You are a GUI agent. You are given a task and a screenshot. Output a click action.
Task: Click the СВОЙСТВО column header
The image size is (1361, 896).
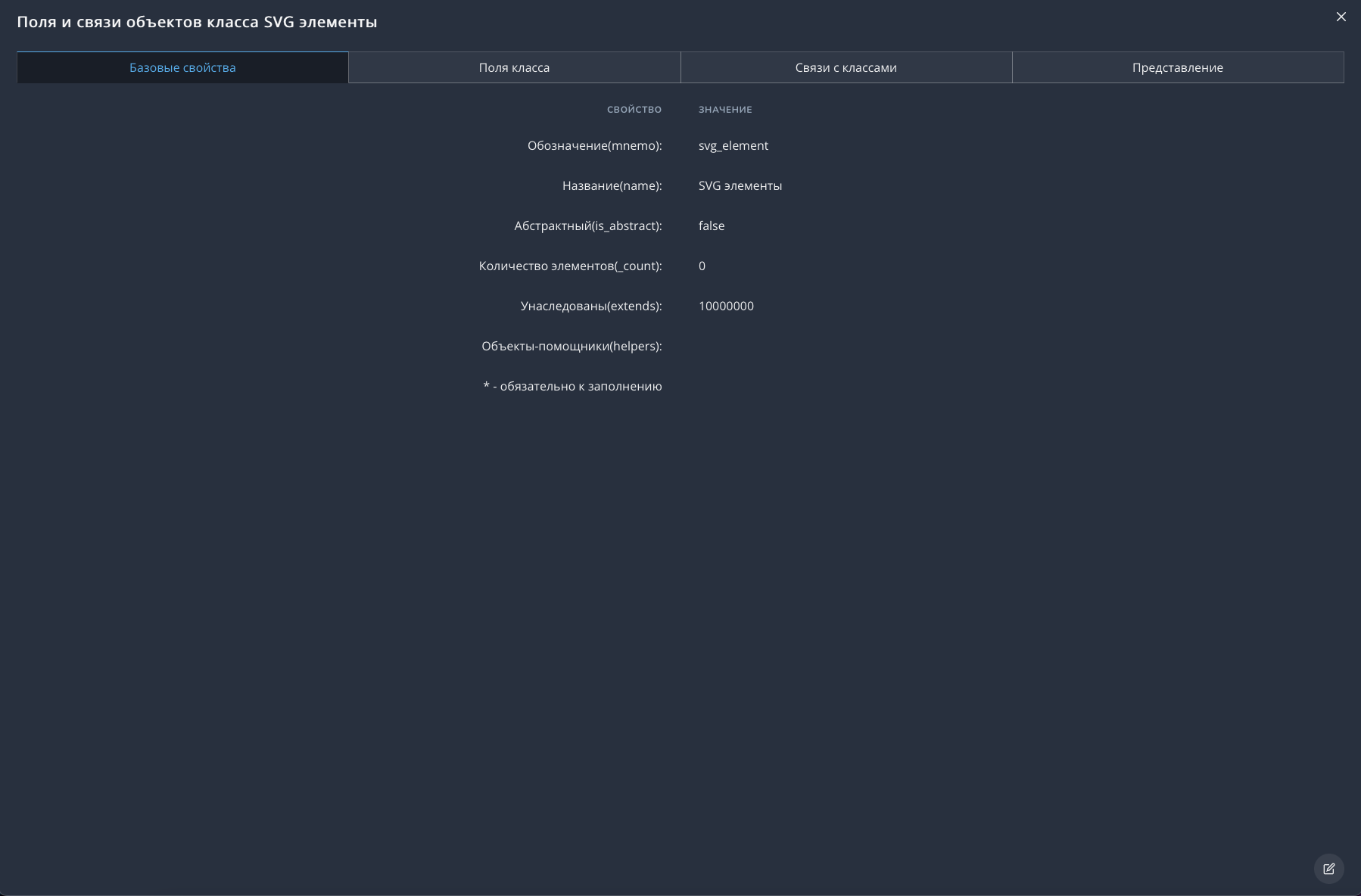tap(634, 110)
